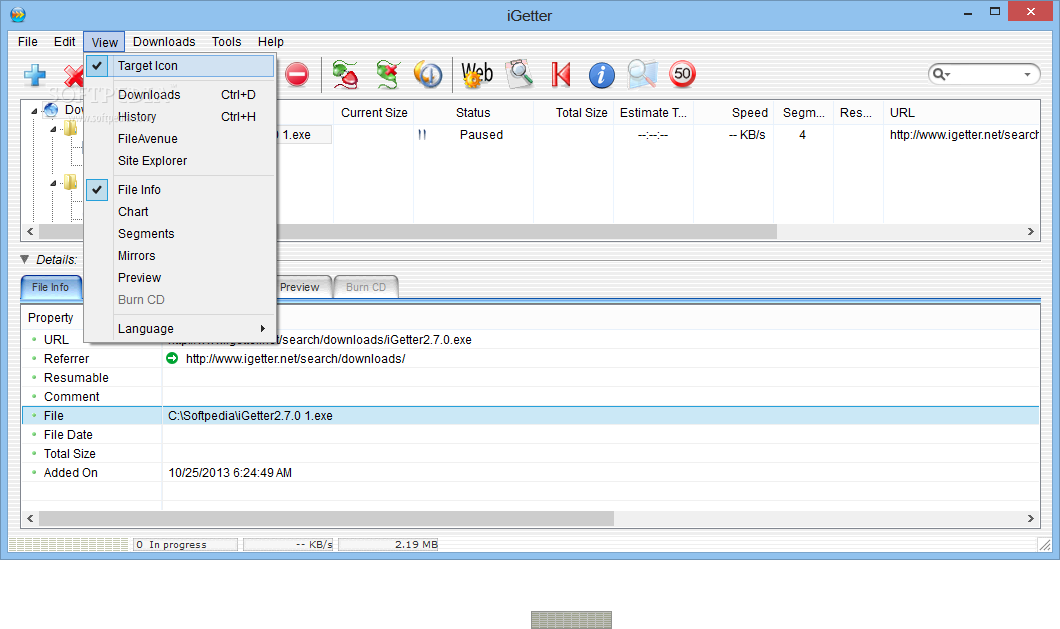Click the iGetter app icon in title bar
The height and width of the screenshot is (629, 1060).
point(18,14)
